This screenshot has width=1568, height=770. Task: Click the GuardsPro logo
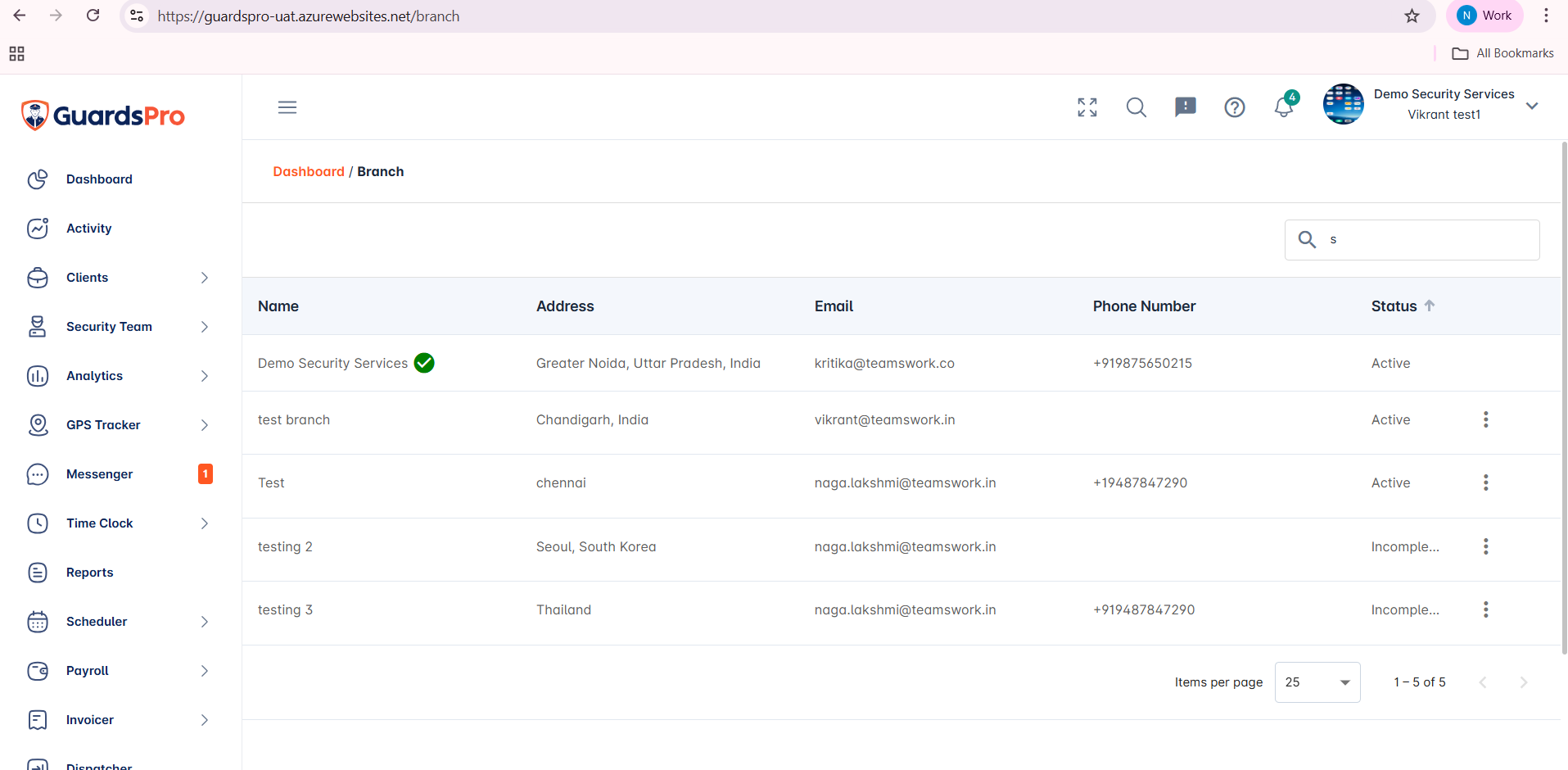[103, 115]
